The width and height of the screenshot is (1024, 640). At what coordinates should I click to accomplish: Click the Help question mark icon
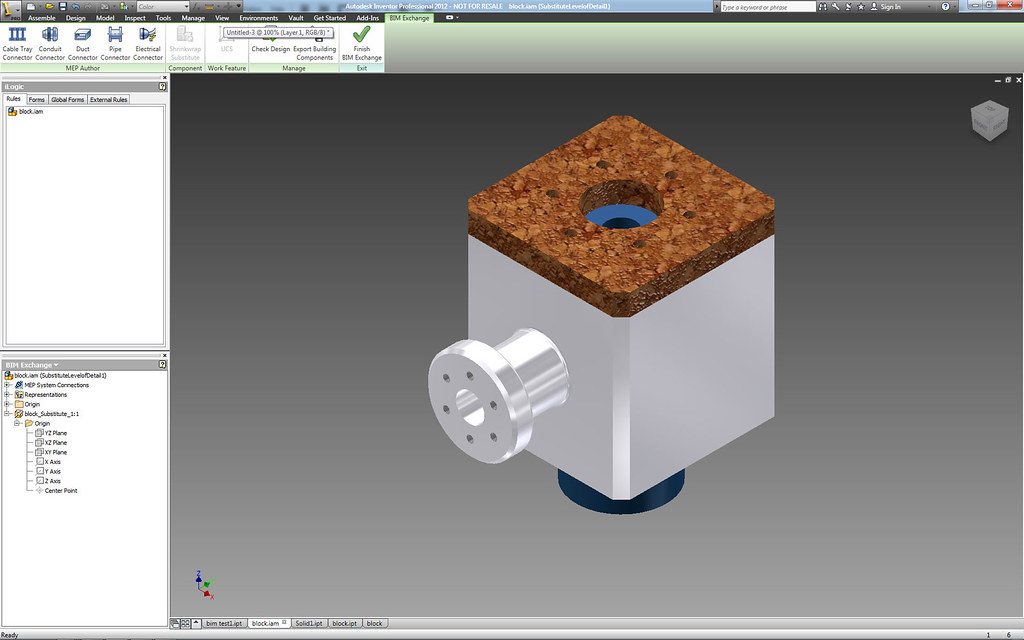[945, 7]
